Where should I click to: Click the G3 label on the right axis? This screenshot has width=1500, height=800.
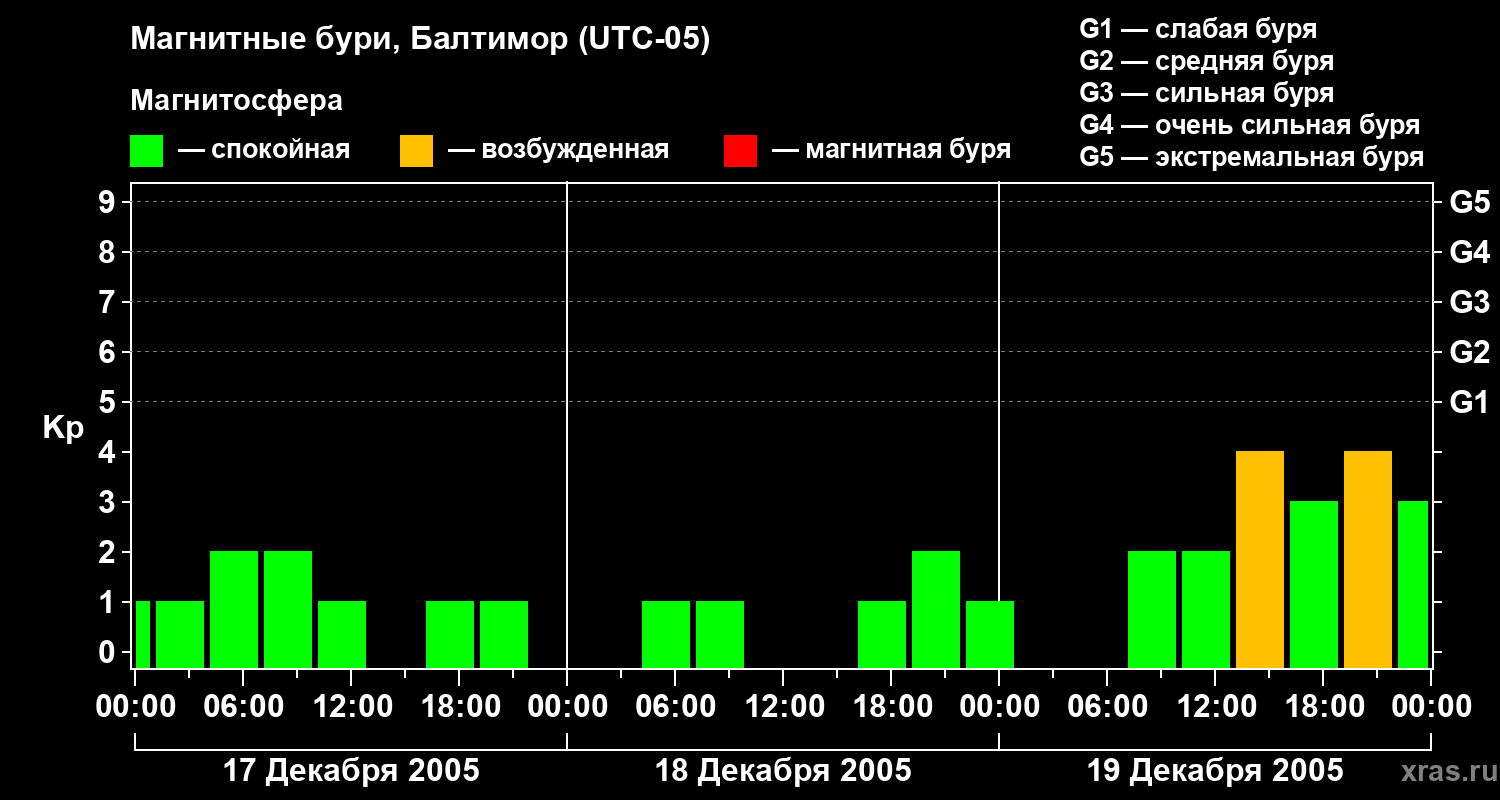[1469, 302]
